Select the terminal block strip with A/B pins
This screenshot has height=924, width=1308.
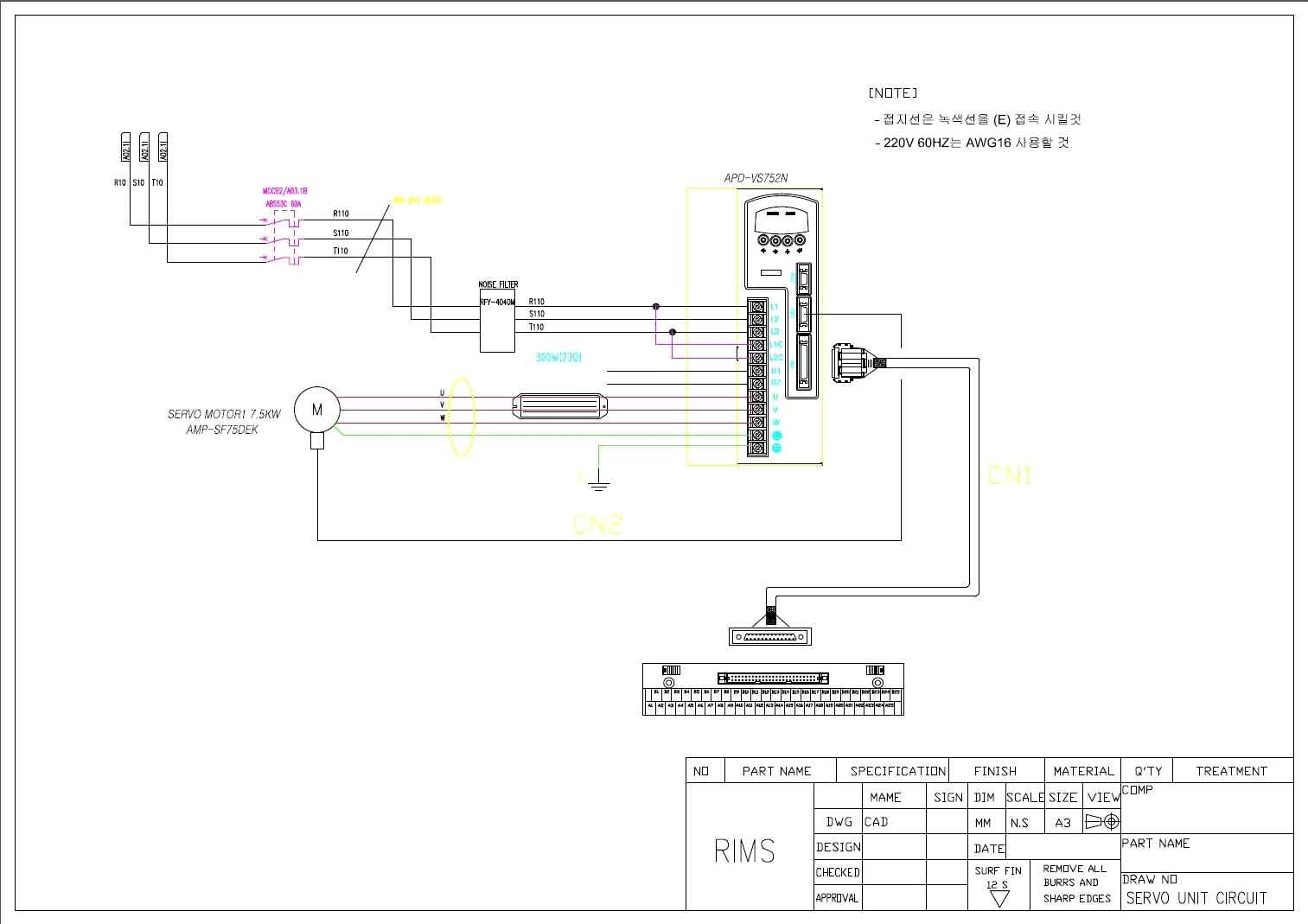coord(773,689)
